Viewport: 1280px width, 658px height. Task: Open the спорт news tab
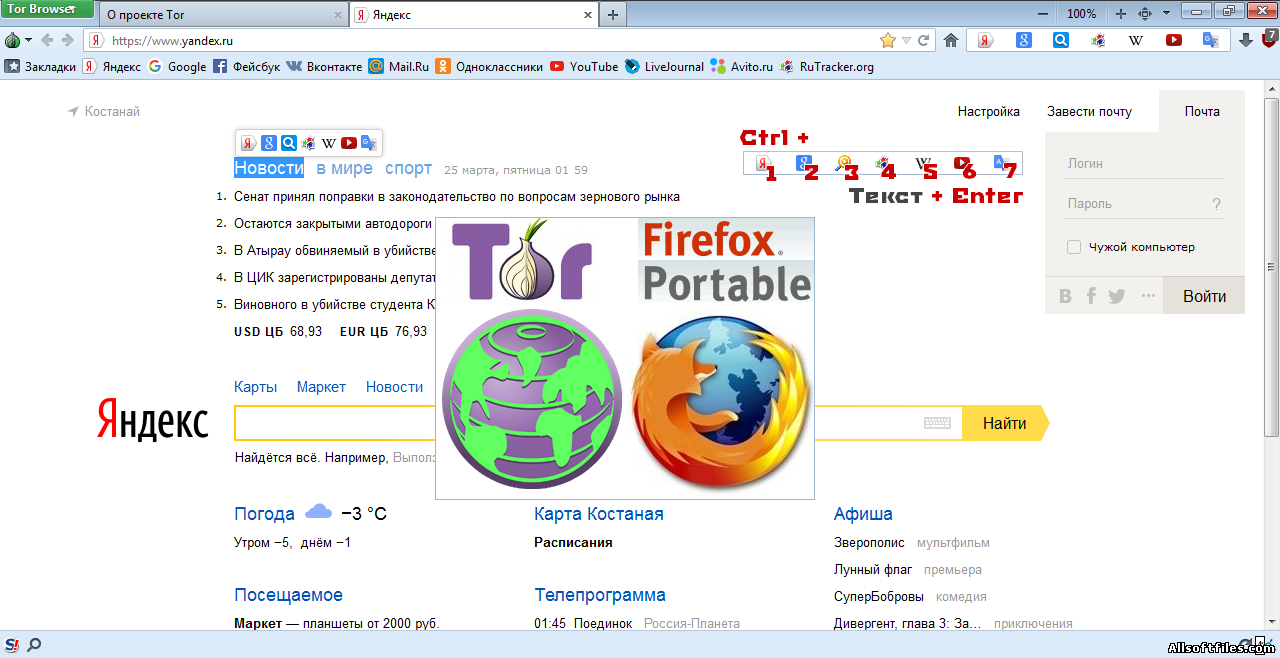click(408, 169)
